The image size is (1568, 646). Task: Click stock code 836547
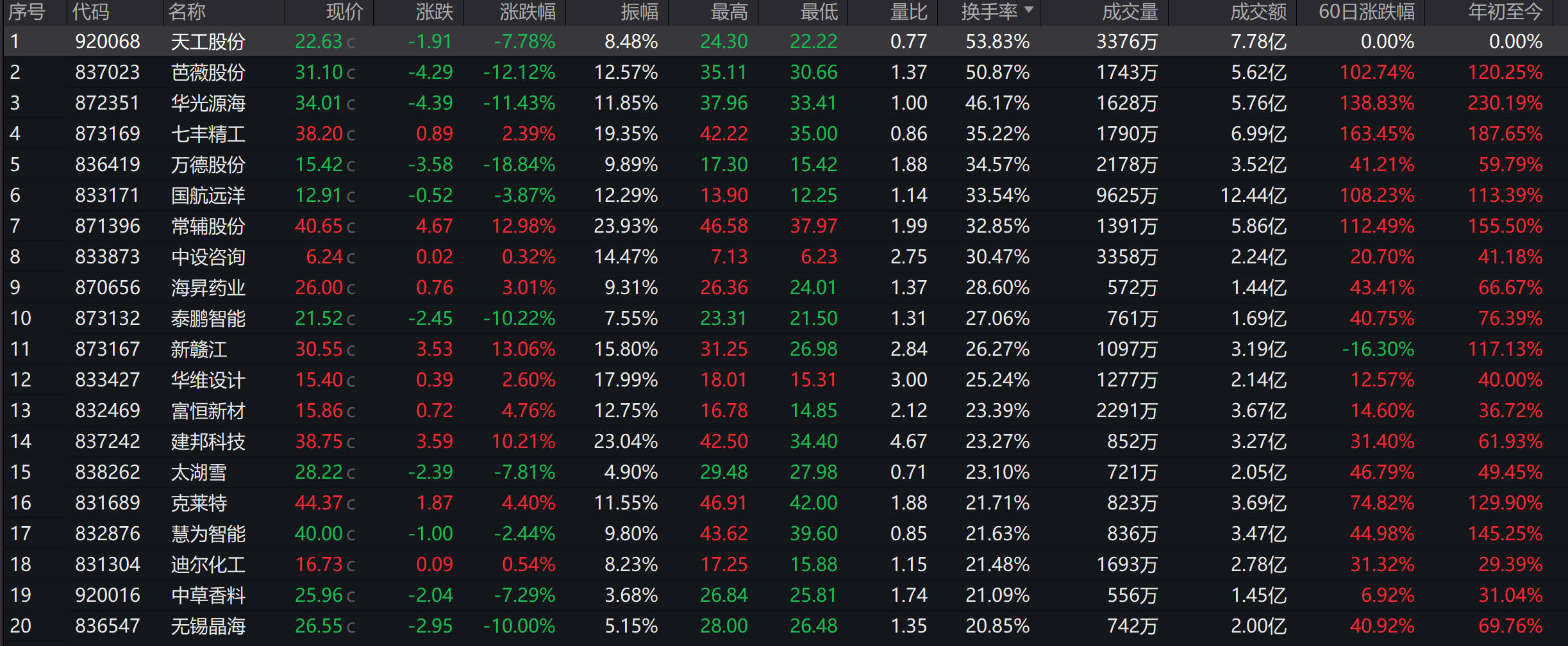pos(107,626)
